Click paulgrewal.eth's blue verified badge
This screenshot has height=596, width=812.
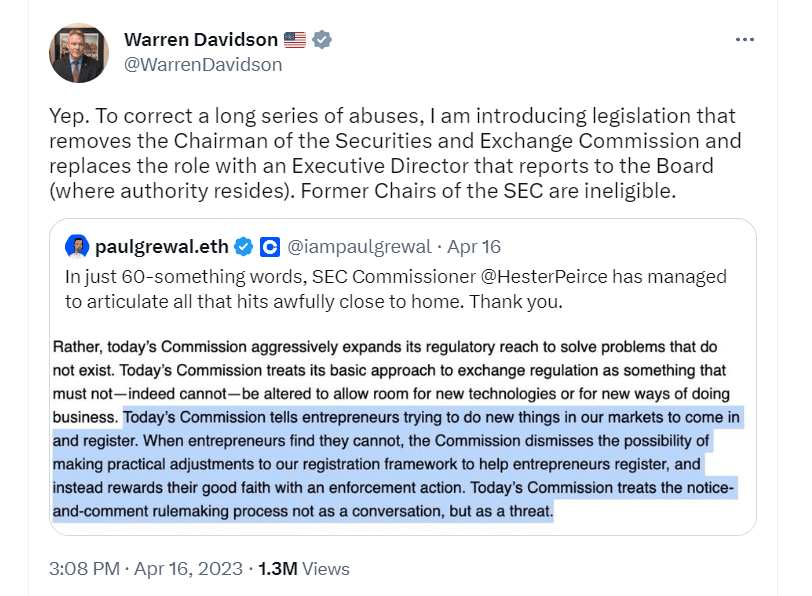coord(243,245)
